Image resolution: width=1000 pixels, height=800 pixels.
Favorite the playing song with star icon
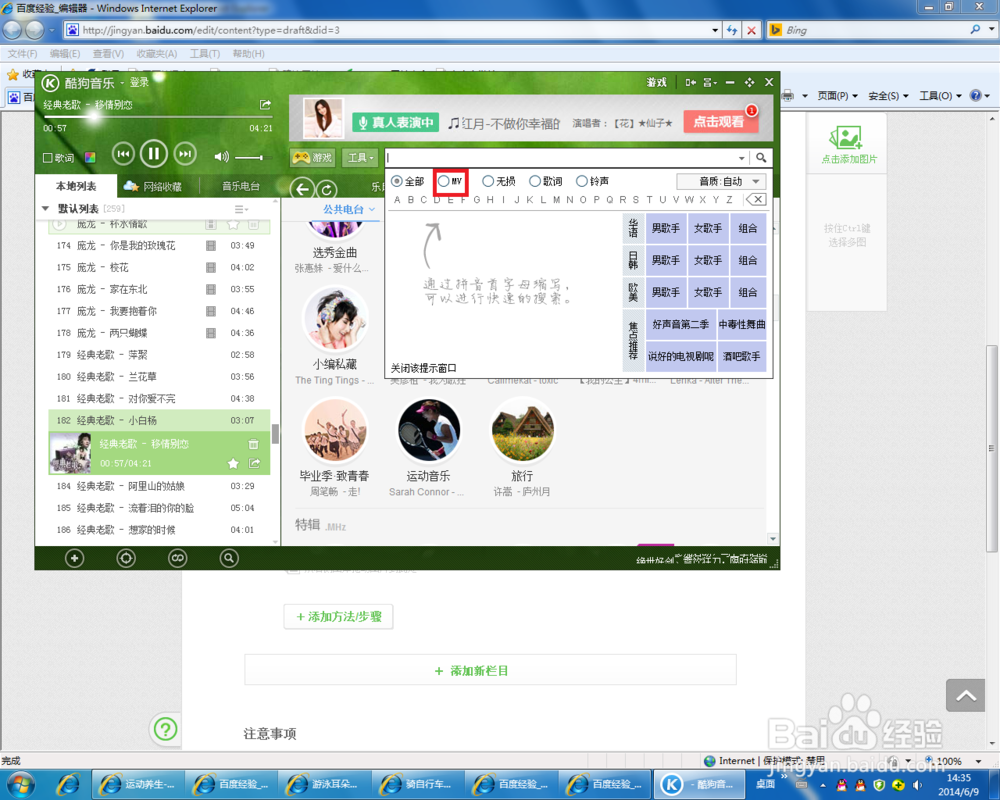[233, 464]
